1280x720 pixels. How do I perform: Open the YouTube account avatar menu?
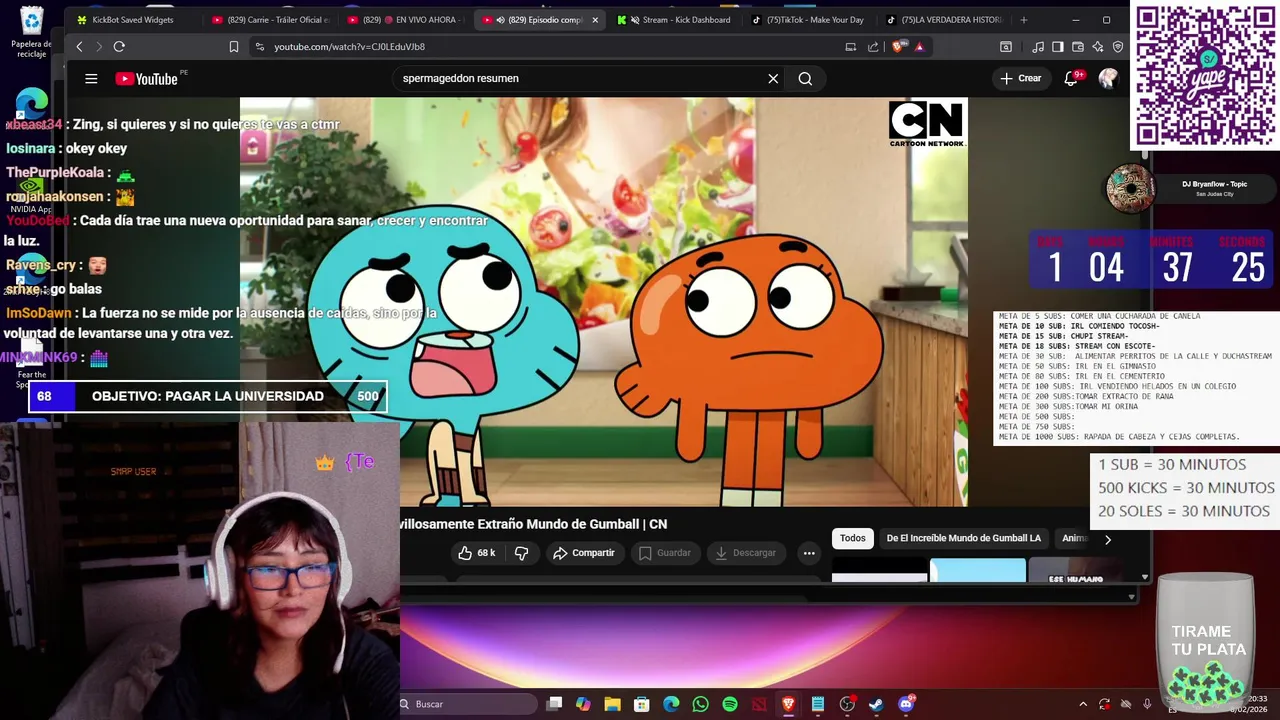1108,78
